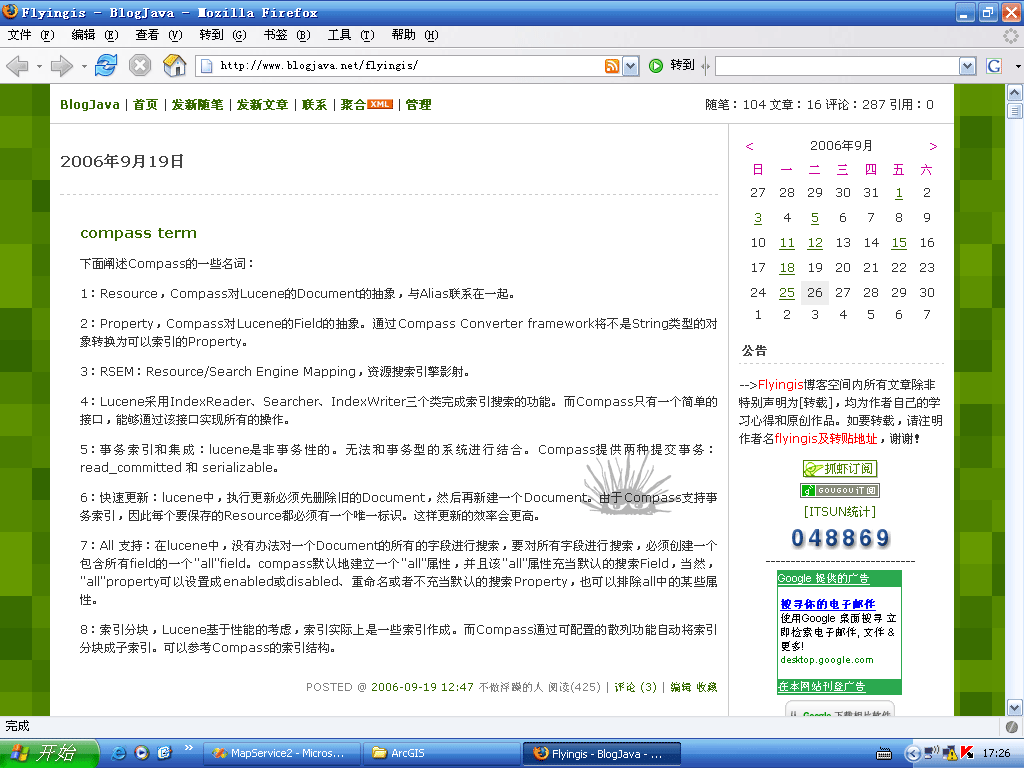Screen dimensions: 1024x768
Task: Click the third quick launch icon
Action: 164,753
